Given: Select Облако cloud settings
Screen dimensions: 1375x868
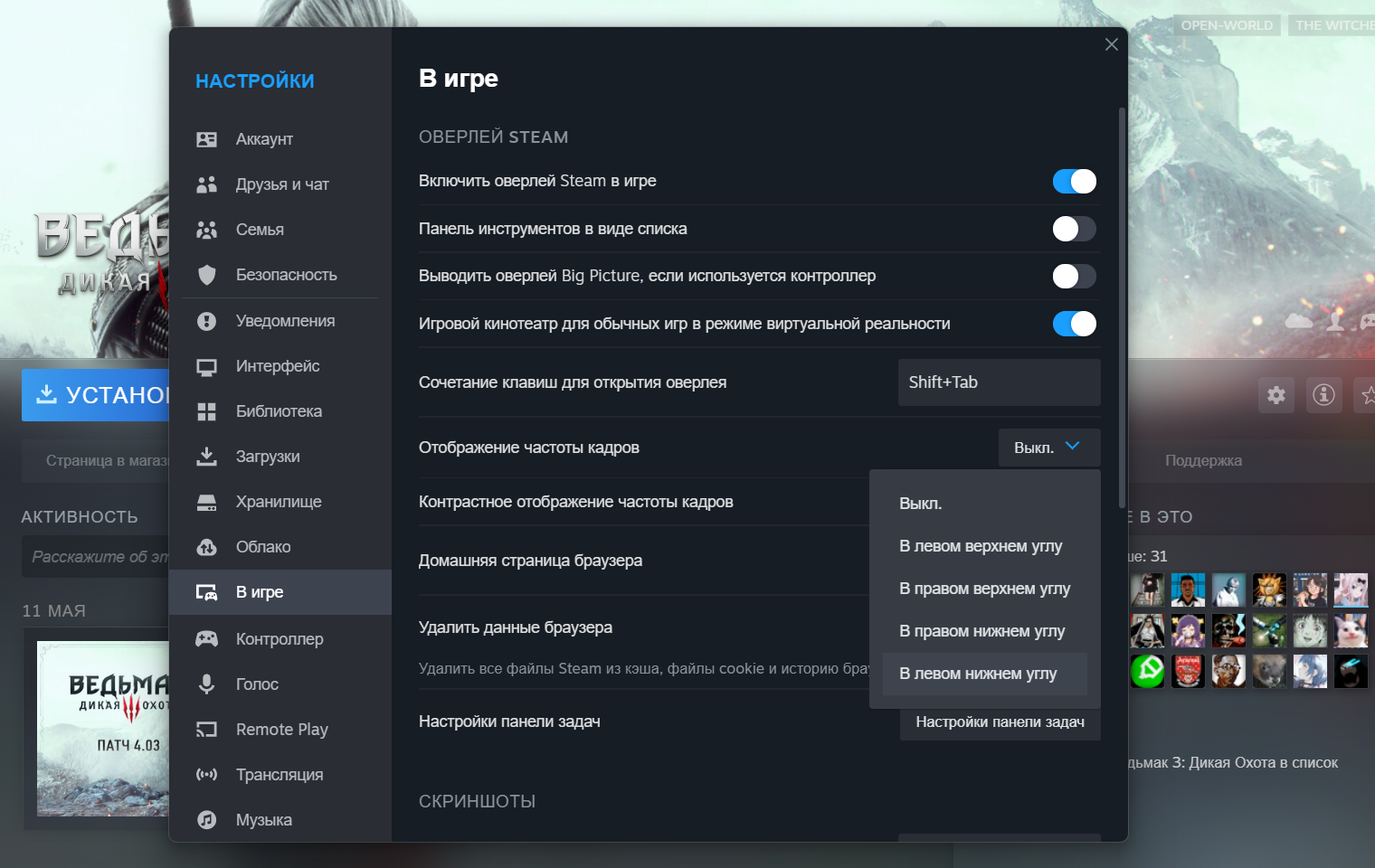Looking at the screenshot, I should click(x=280, y=547).
